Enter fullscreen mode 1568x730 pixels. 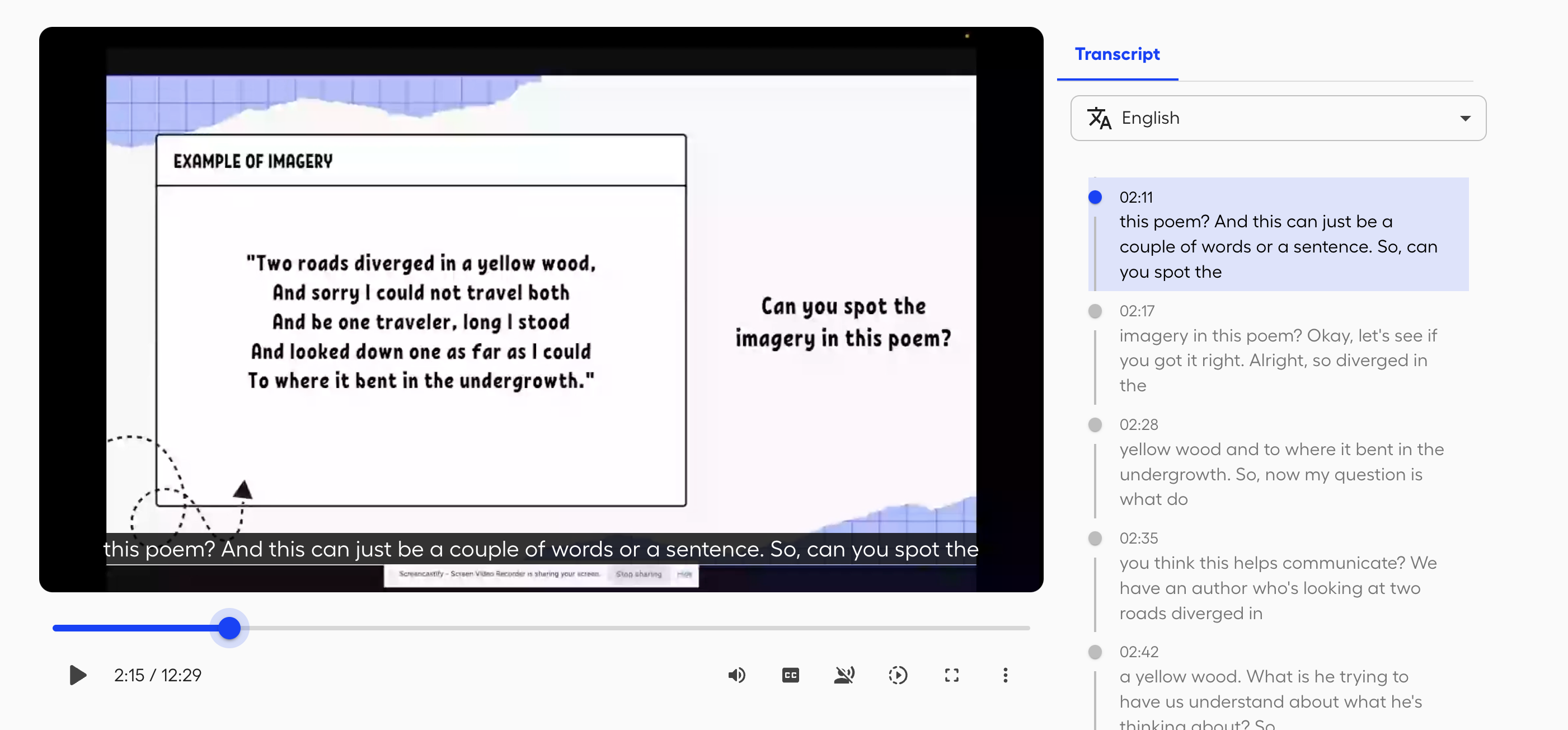[952, 675]
